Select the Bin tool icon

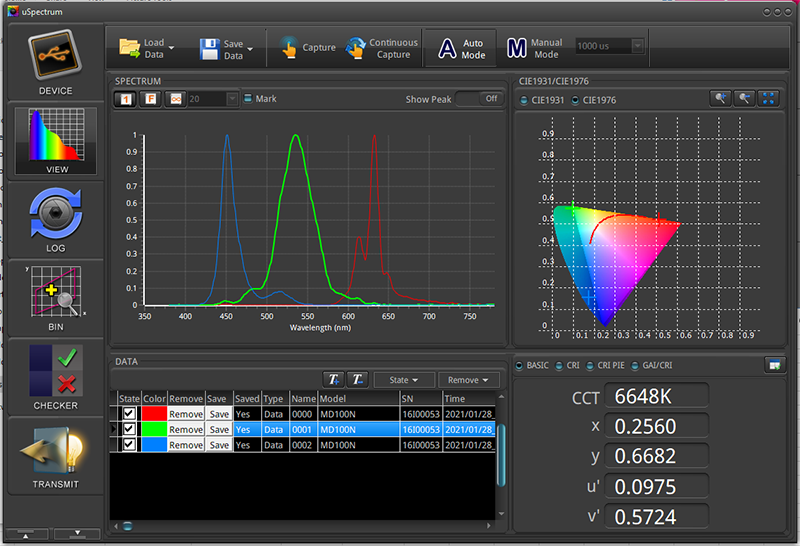[x=55, y=294]
